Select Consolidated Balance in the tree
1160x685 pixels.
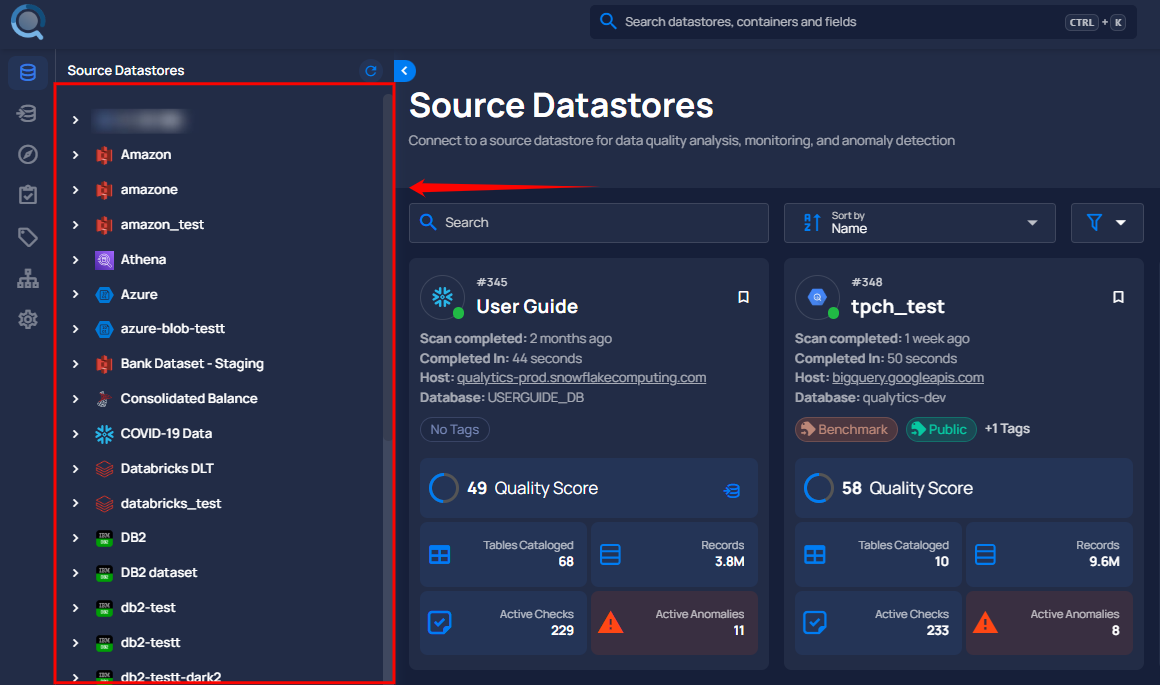point(189,398)
